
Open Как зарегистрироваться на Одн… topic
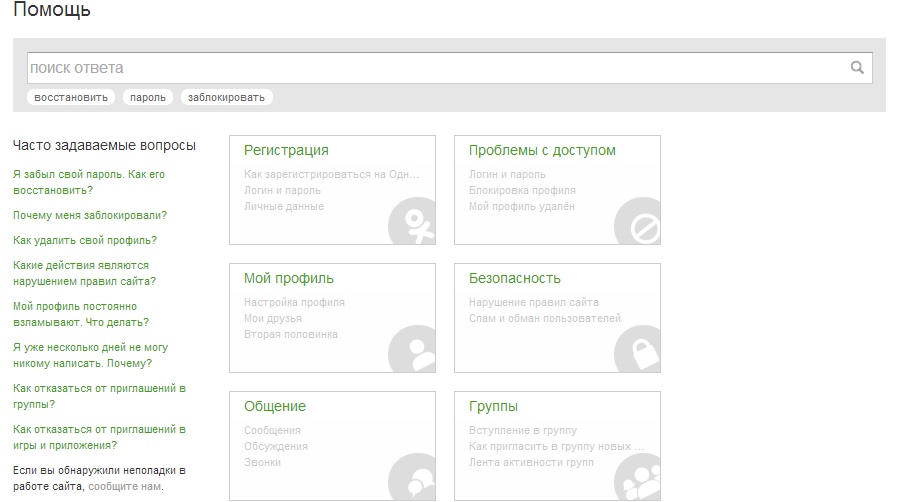[x=332, y=174]
